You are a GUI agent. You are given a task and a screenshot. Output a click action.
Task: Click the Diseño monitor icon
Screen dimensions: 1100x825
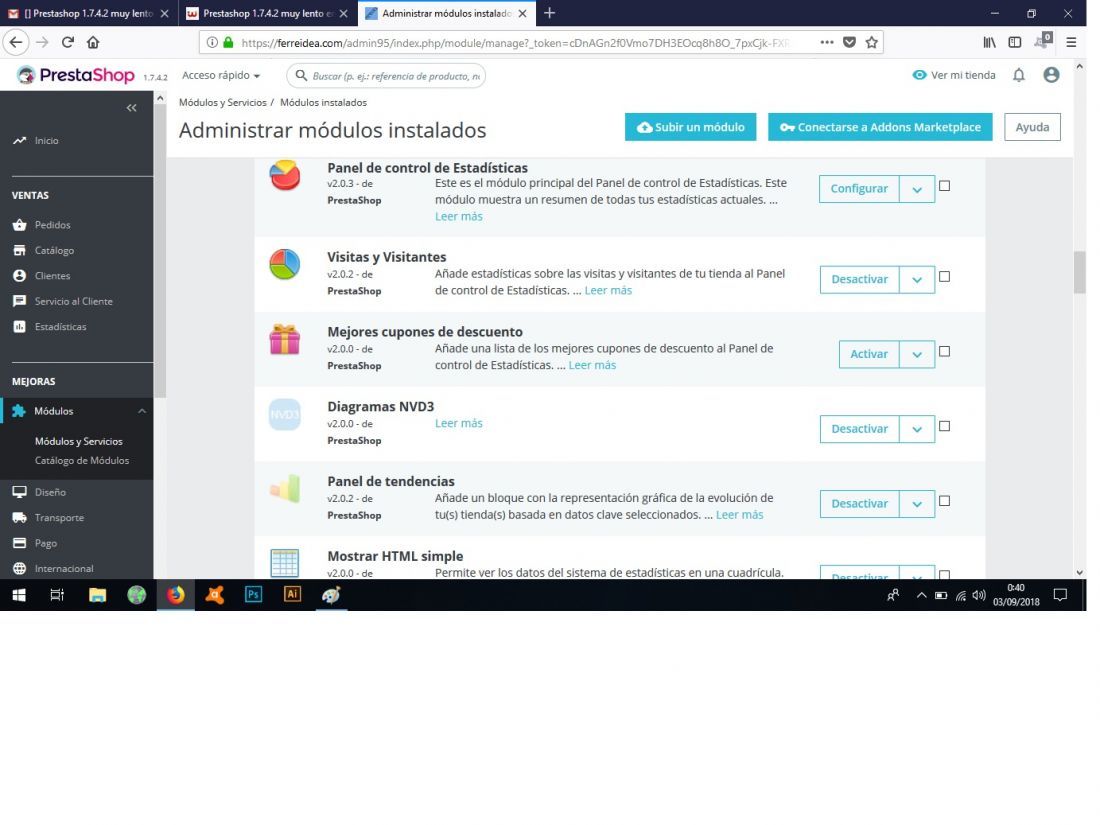tap(20, 492)
